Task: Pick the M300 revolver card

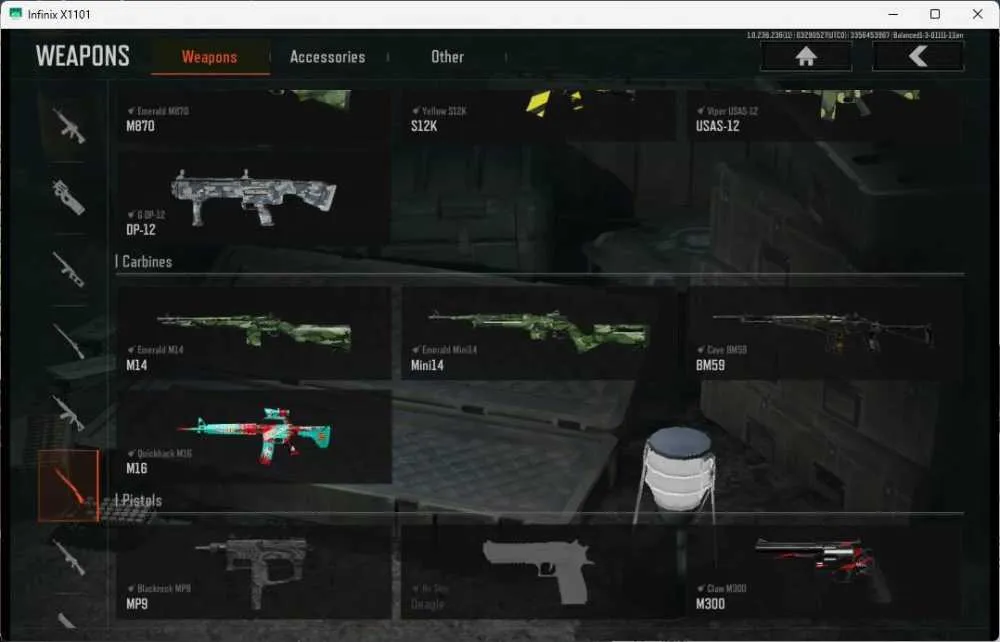Action: coord(823,571)
